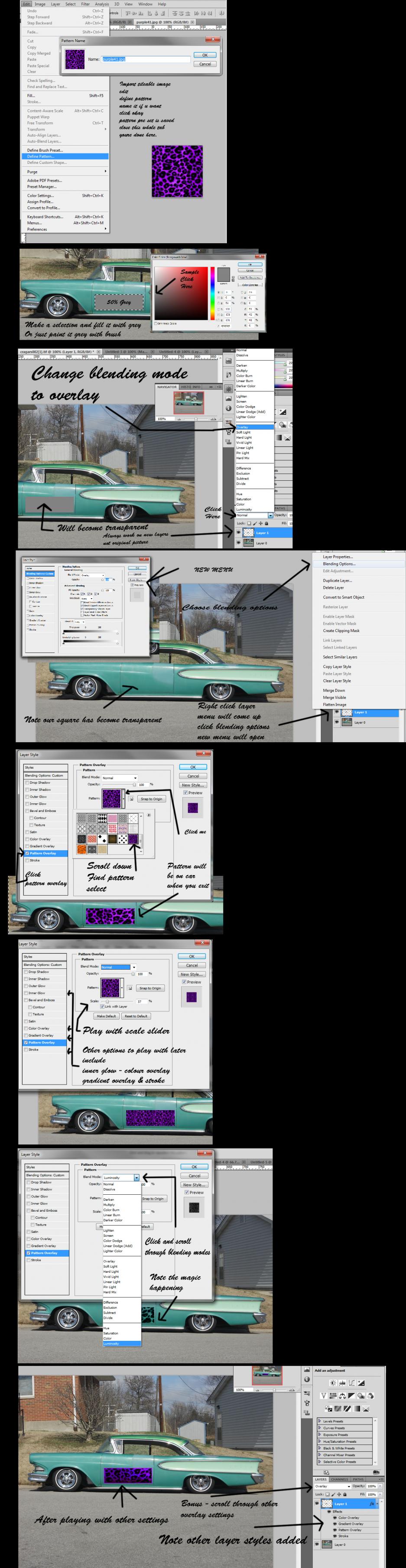Click the fx icon on Layer 1

click(372, 1503)
